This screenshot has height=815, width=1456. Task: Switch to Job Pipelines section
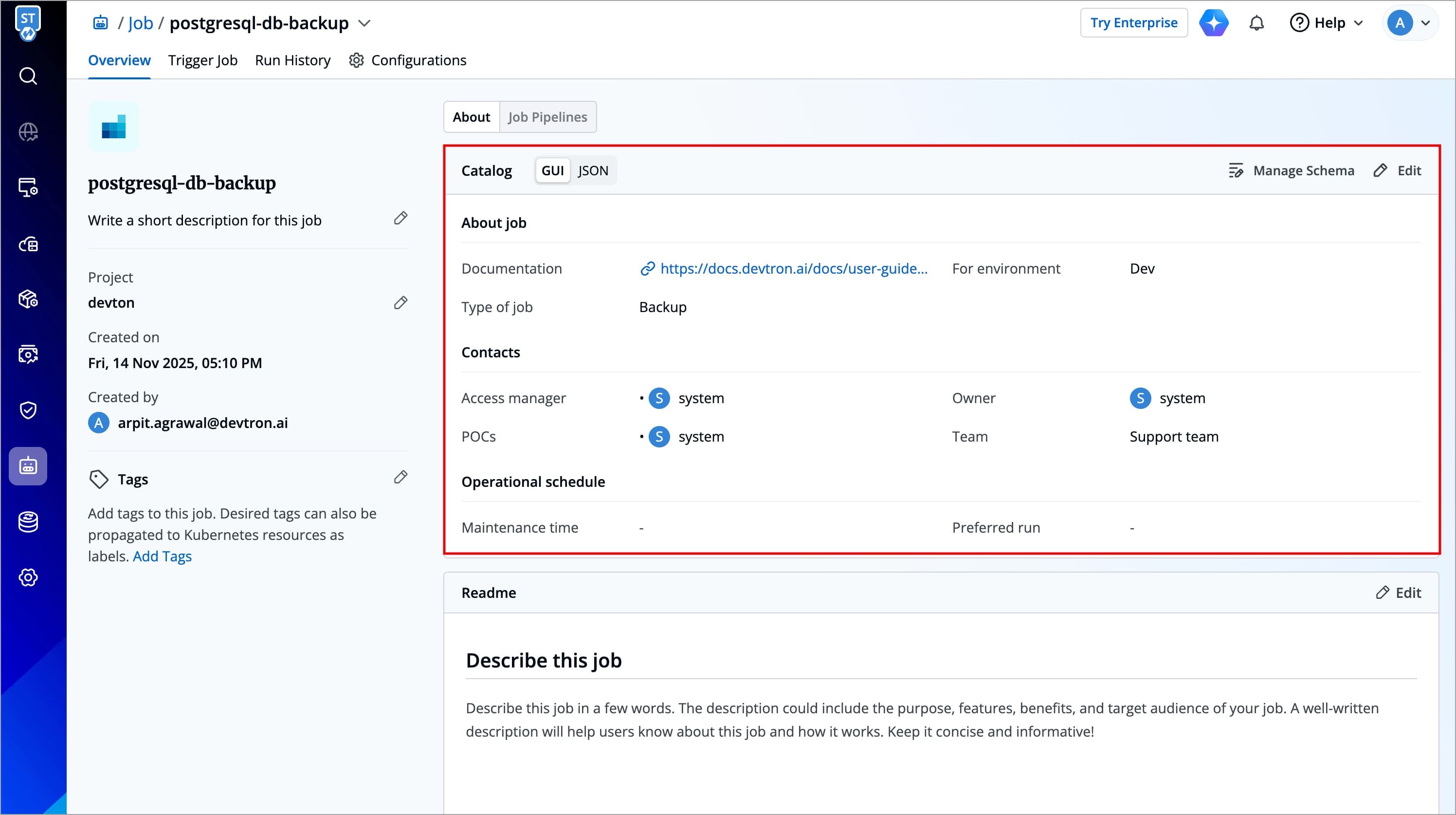click(547, 117)
